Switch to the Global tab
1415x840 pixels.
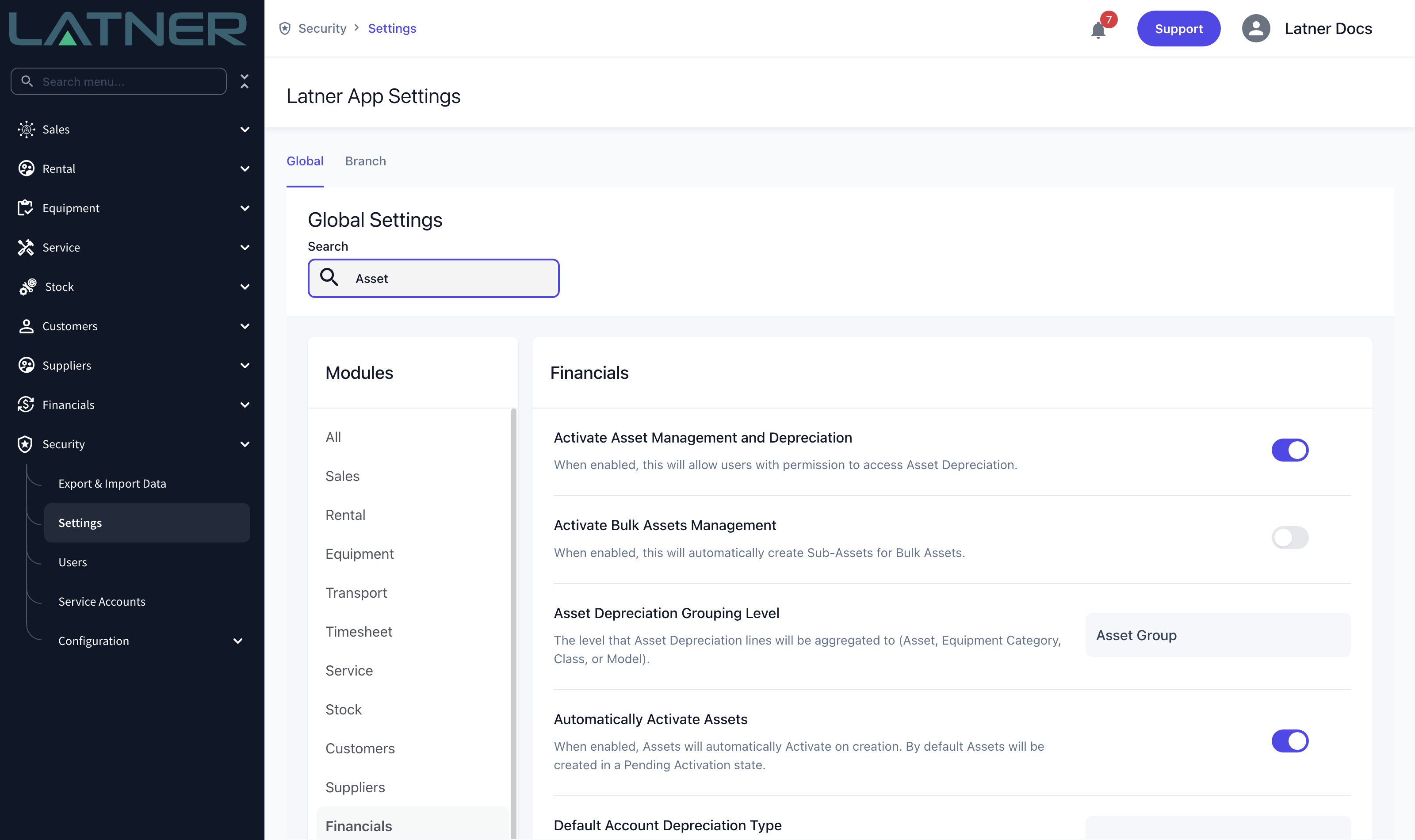click(x=305, y=161)
